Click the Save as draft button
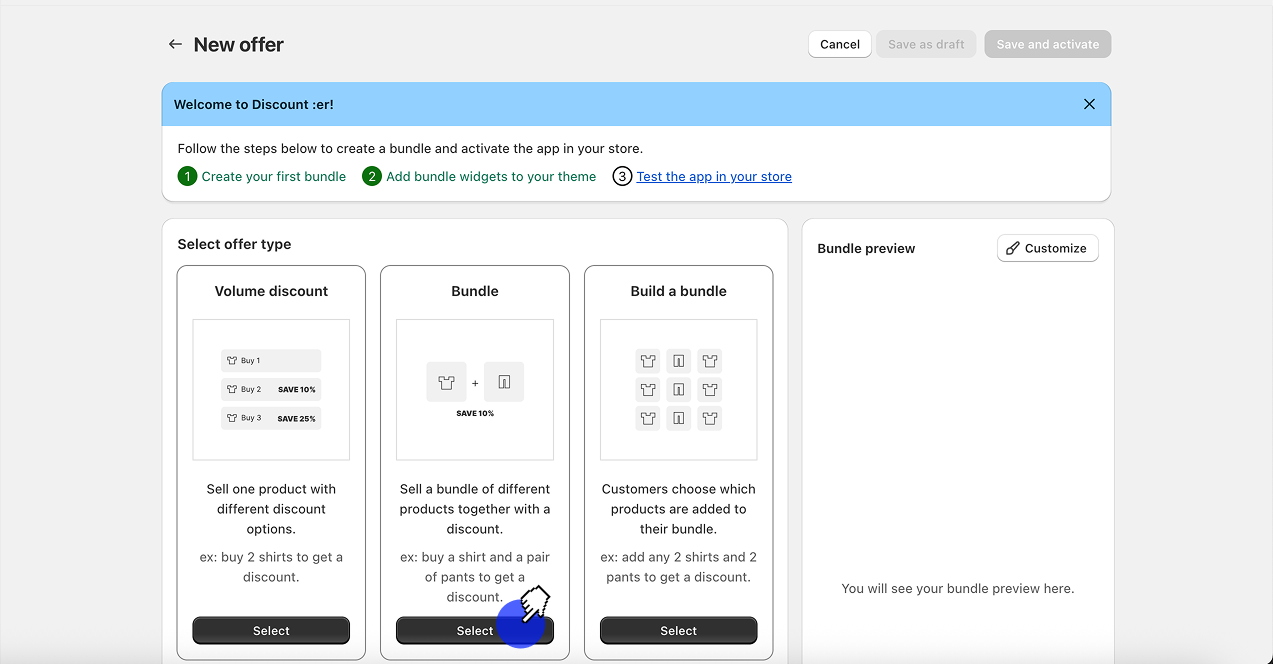 click(926, 44)
